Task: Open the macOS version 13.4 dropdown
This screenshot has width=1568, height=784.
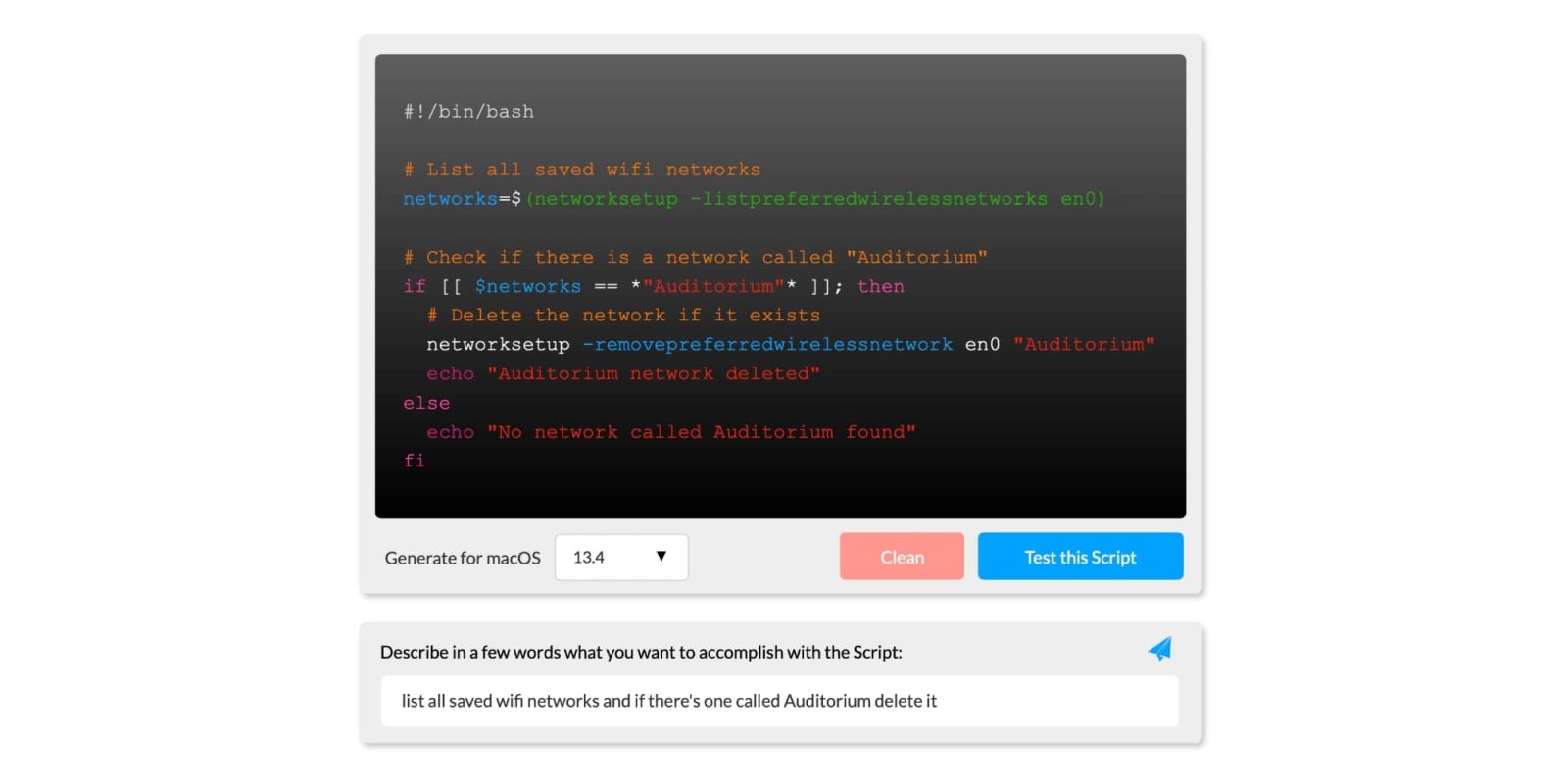Action: click(620, 558)
